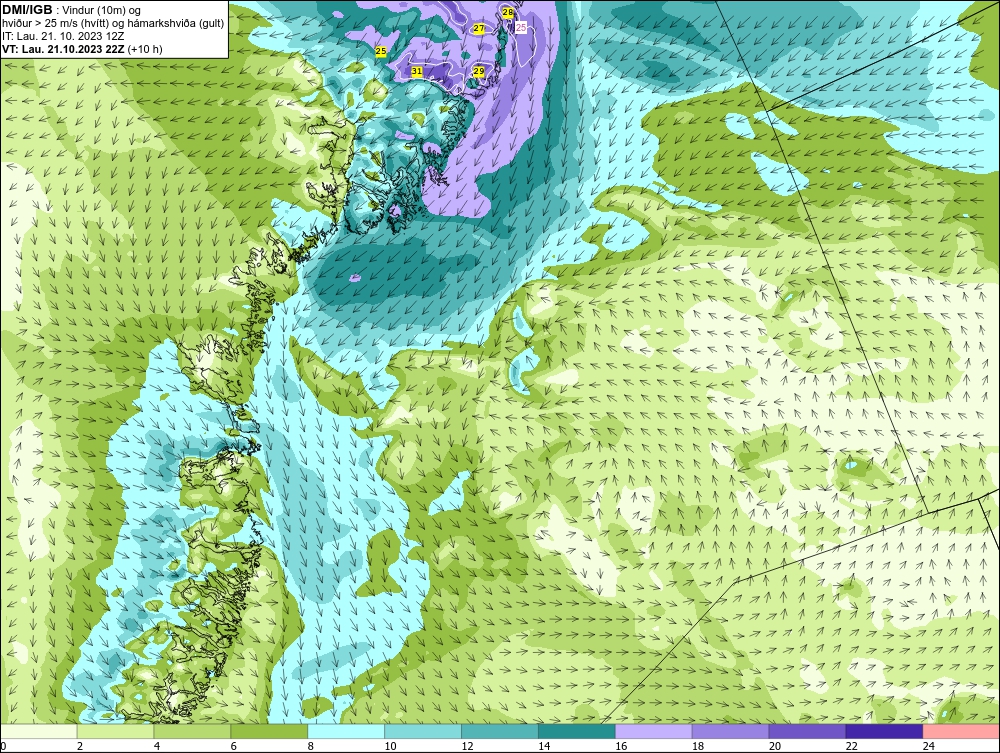Pick the 6–8 m/s darker green swatch
The height and width of the screenshot is (753, 1000).
(269, 731)
